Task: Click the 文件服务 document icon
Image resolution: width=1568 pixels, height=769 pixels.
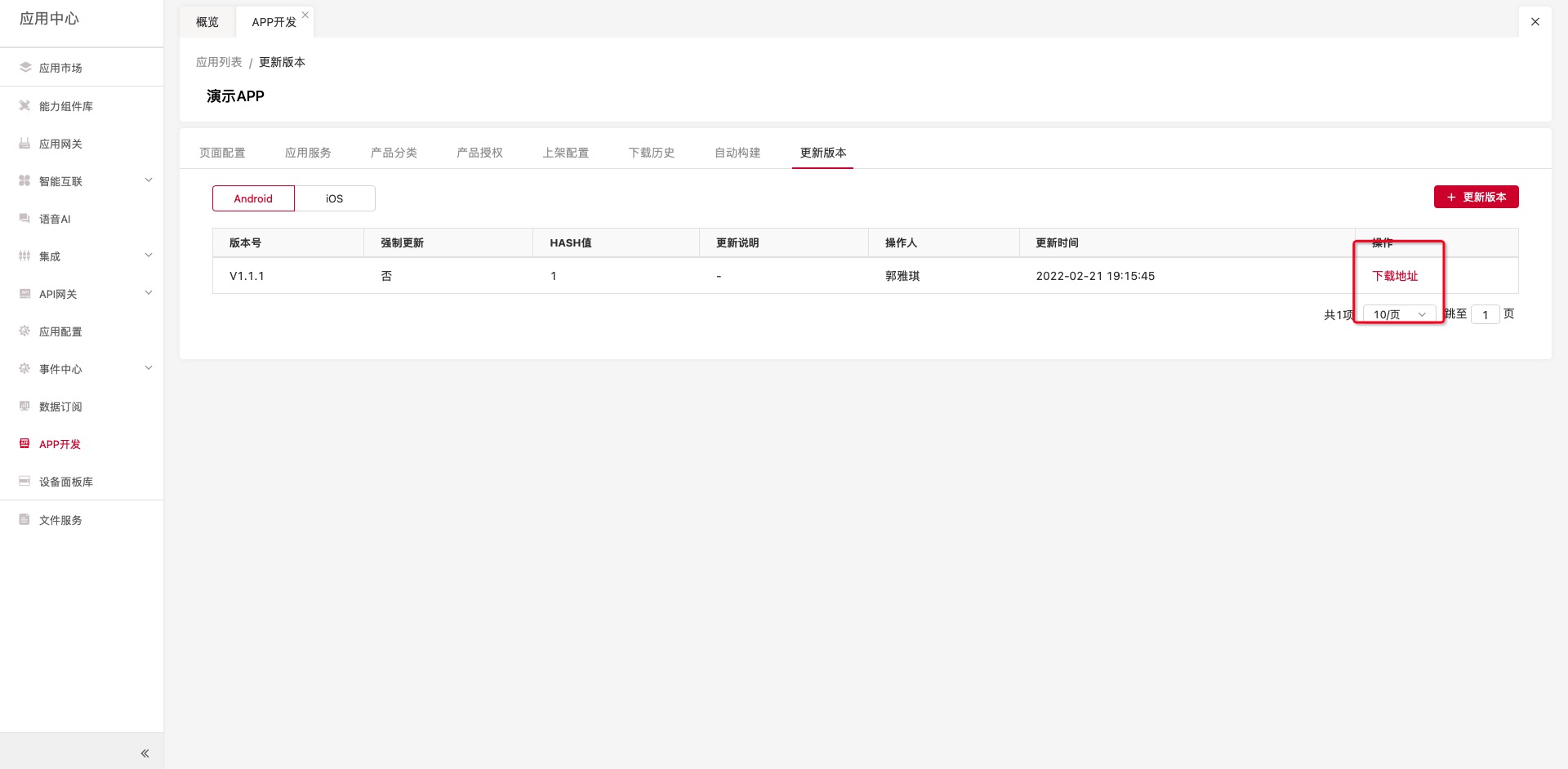Action: [24, 520]
